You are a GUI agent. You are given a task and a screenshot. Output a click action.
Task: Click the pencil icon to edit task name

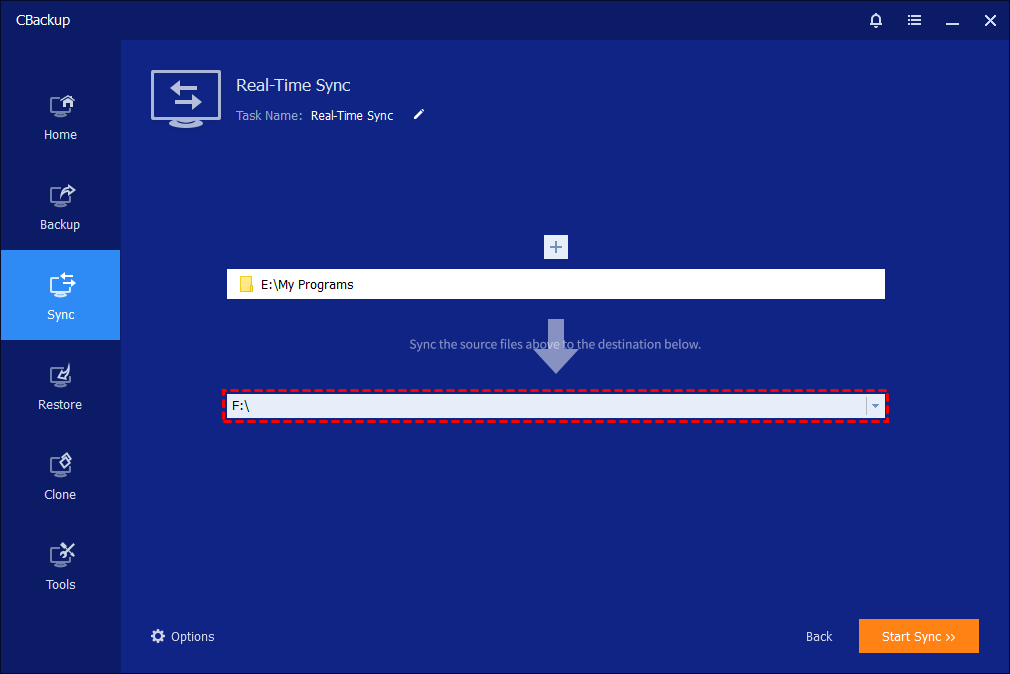click(x=419, y=115)
